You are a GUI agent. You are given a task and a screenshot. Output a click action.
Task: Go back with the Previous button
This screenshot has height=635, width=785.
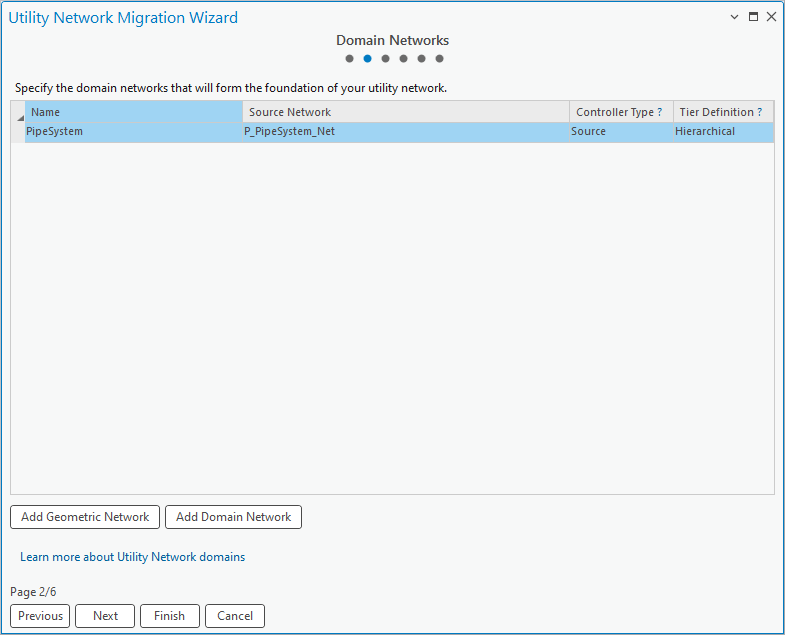pos(40,616)
